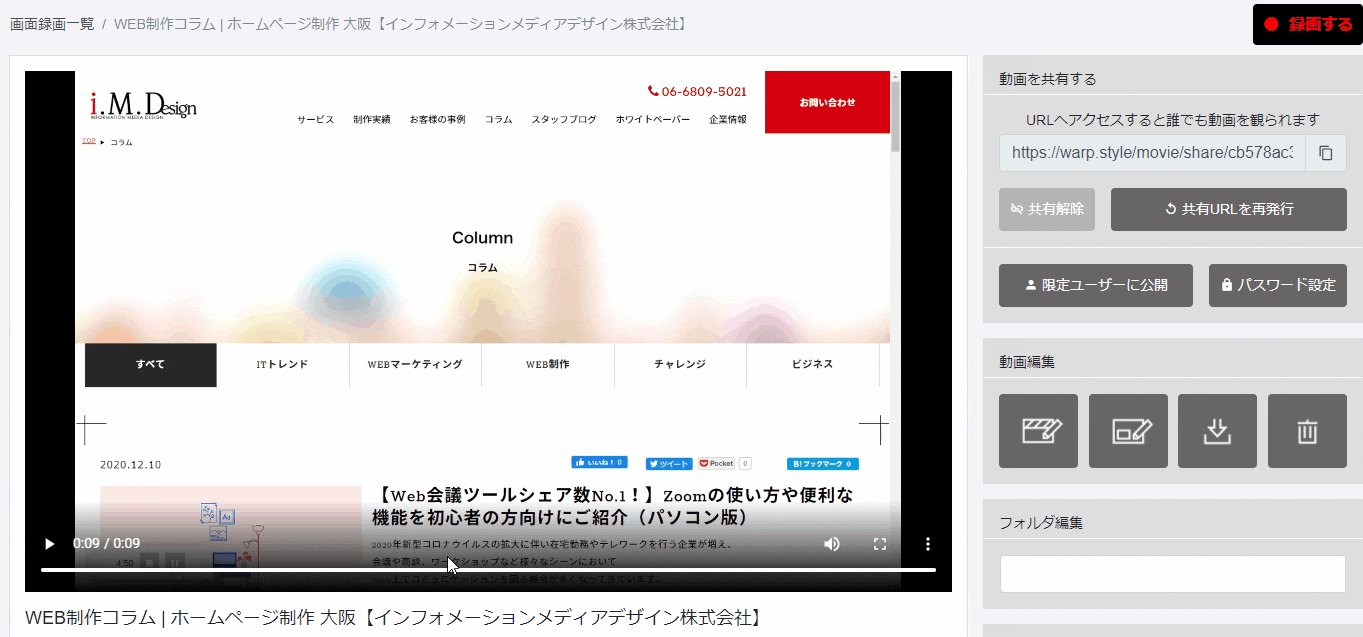
Task: Click the 動画編集 section header
Action: point(1027,362)
